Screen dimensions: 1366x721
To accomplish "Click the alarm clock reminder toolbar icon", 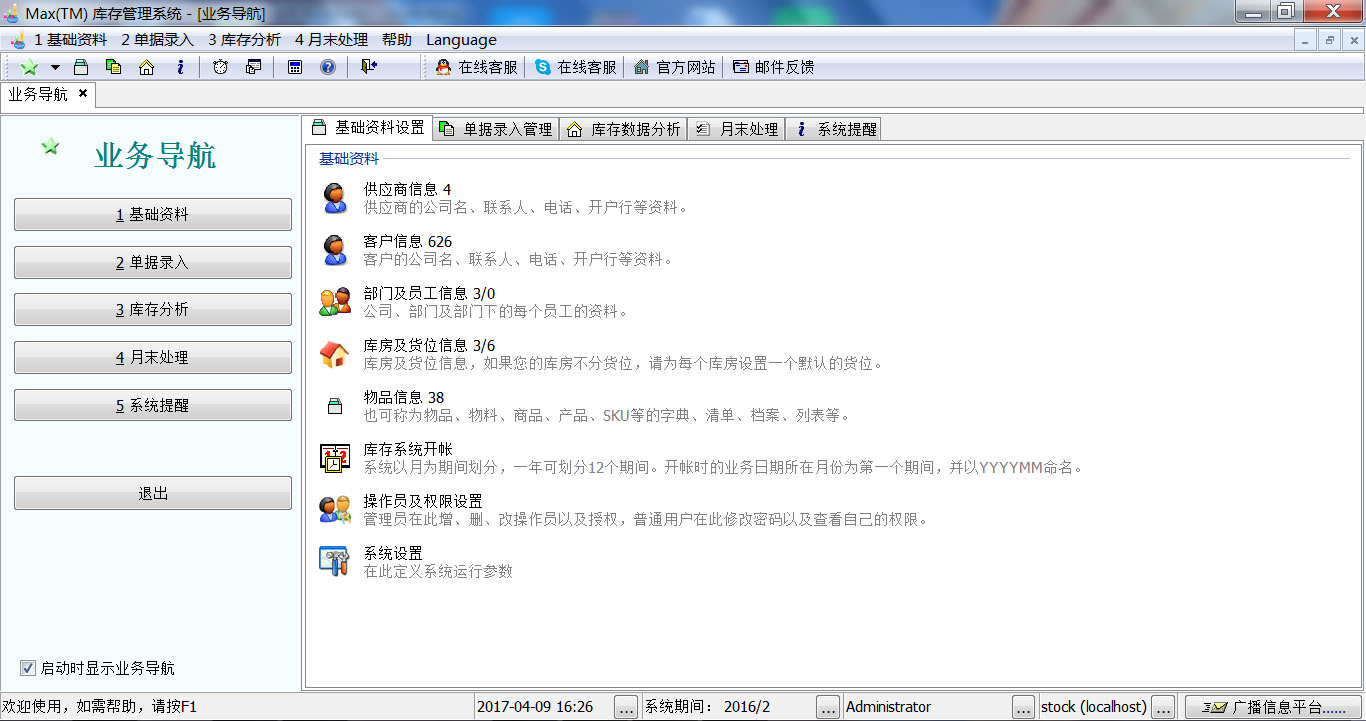I will (x=220, y=67).
